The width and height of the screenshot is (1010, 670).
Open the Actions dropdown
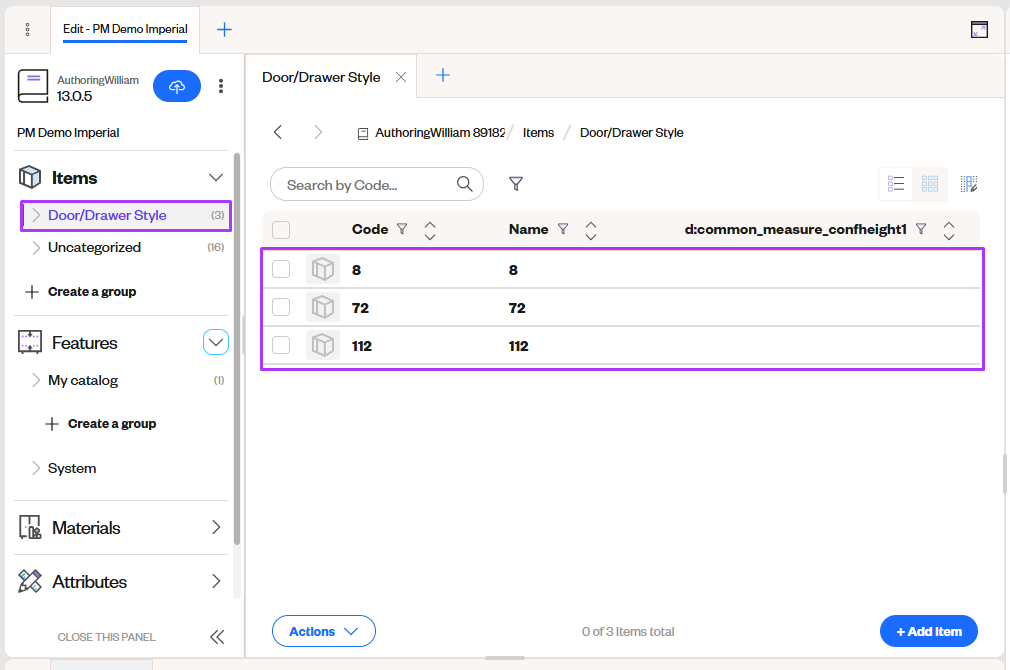click(x=323, y=631)
